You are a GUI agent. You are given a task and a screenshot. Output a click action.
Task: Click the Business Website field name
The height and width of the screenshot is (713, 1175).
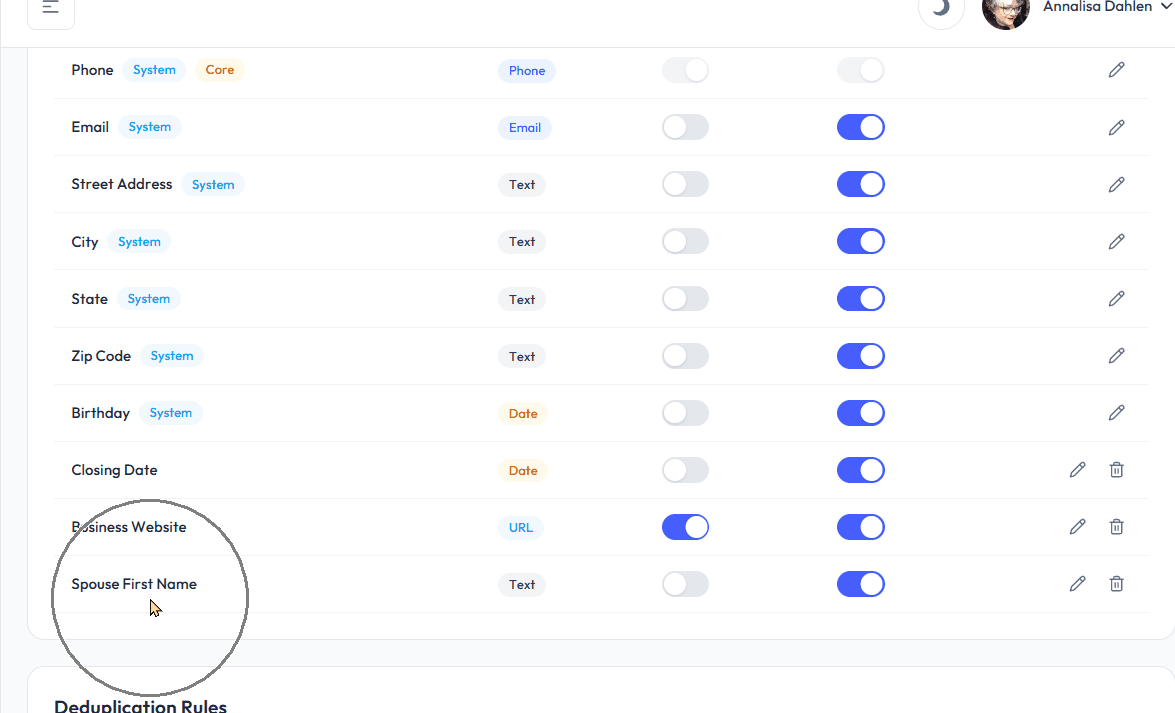click(x=129, y=527)
